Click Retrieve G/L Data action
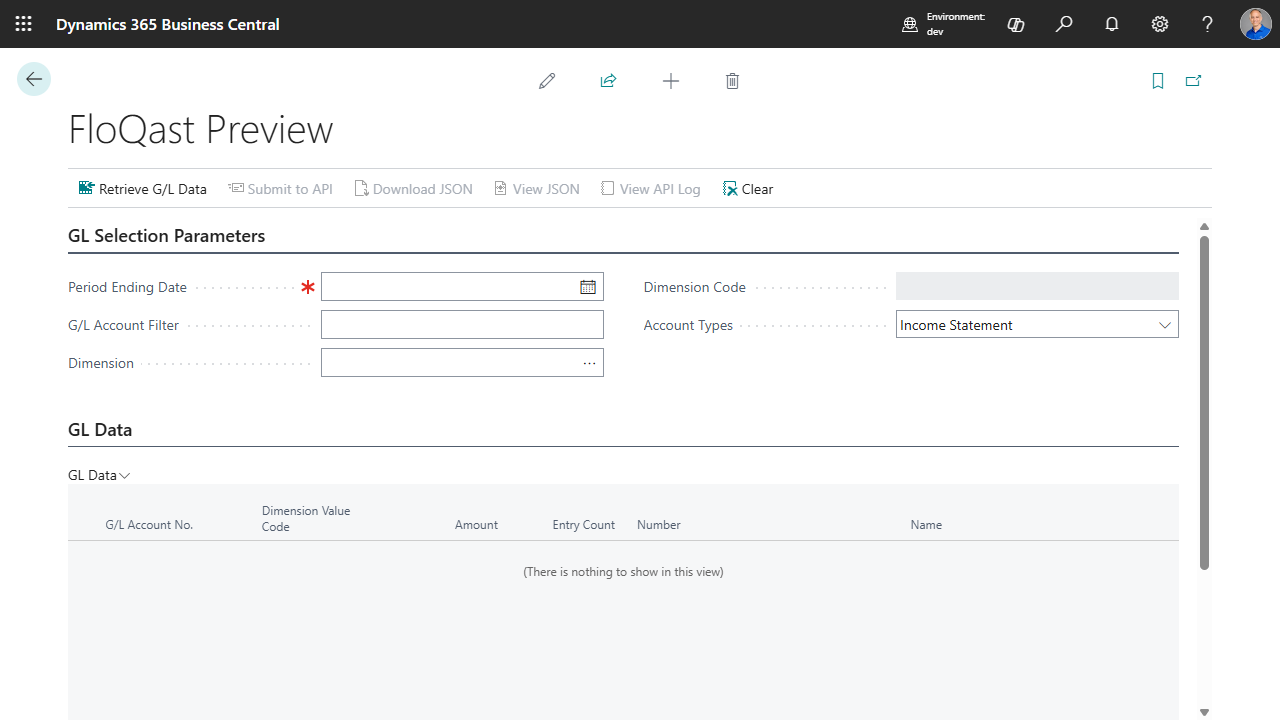Image resolution: width=1280 pixels, height=720 pixels. 143,189
